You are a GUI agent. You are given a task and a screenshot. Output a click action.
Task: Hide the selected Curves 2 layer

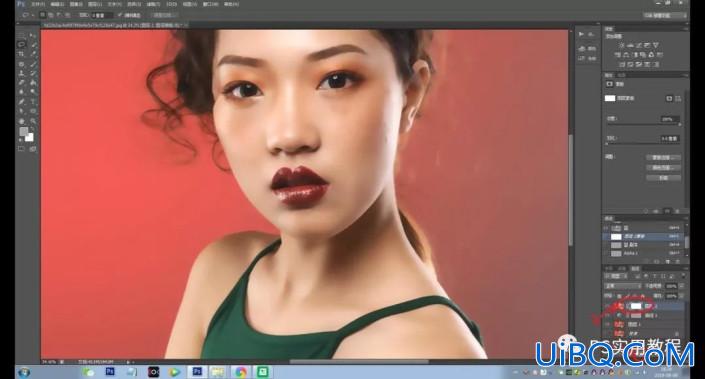[608, 306]
